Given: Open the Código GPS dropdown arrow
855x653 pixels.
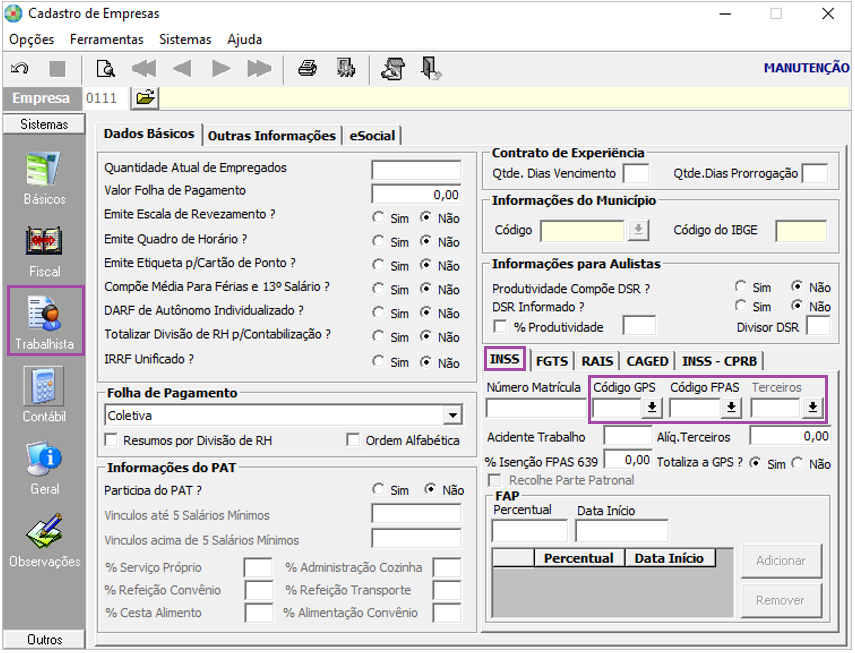Looking at the screenshot, I should pos(652,407).
